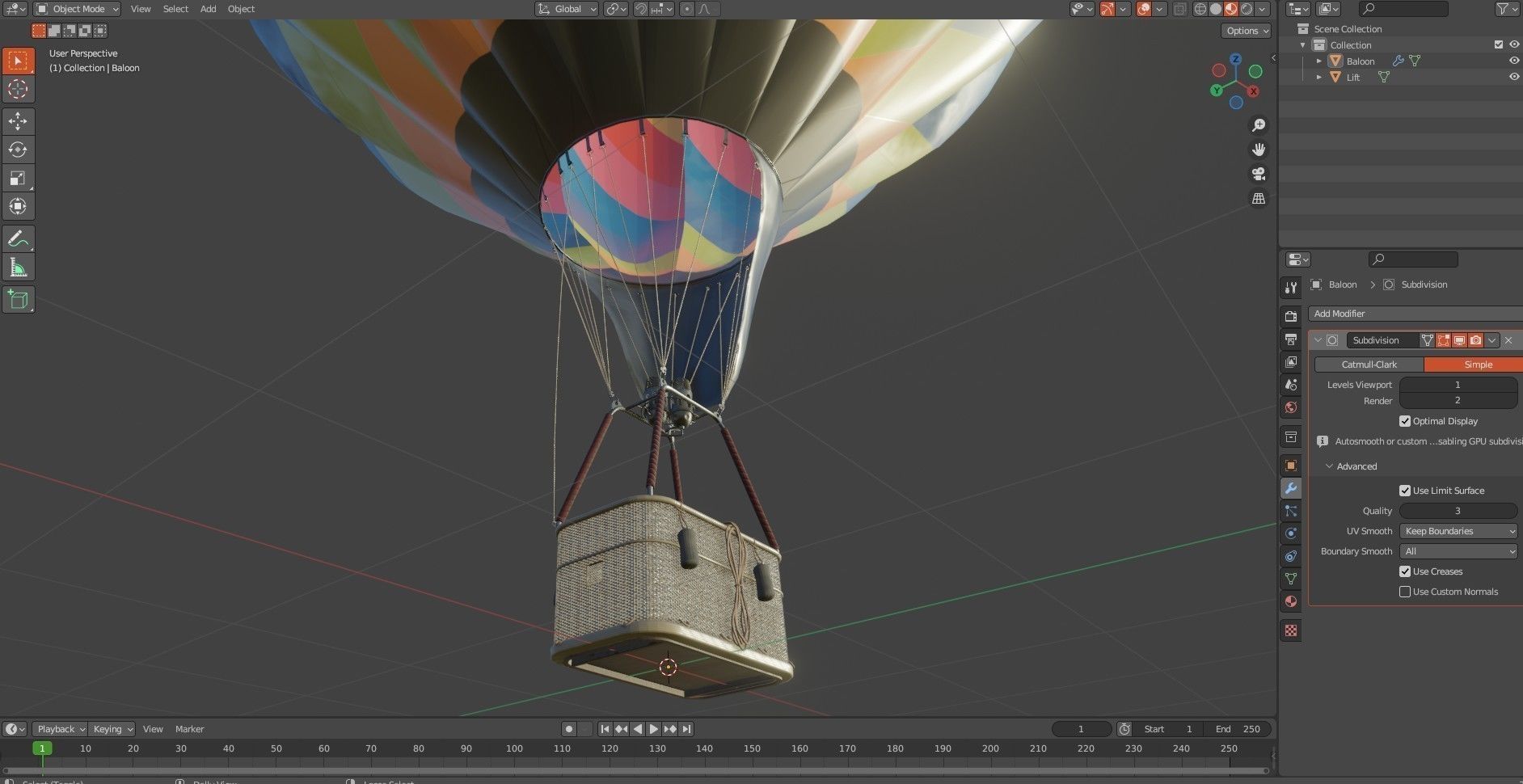Enable Use Custom Normals
Viewport: 1523px width, 784px height.
(1405, 592)
